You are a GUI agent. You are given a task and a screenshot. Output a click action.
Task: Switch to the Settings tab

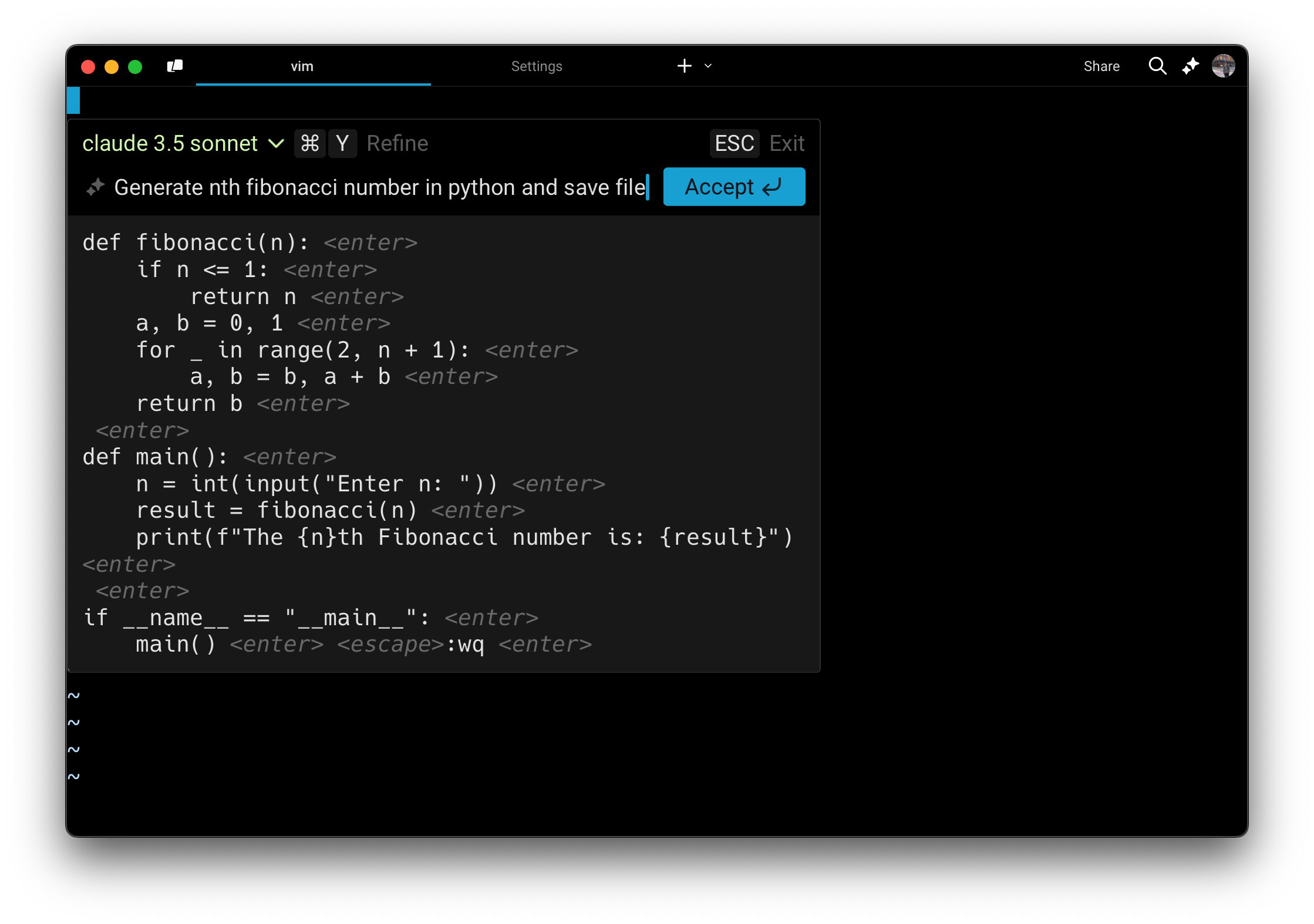[537, 66]
